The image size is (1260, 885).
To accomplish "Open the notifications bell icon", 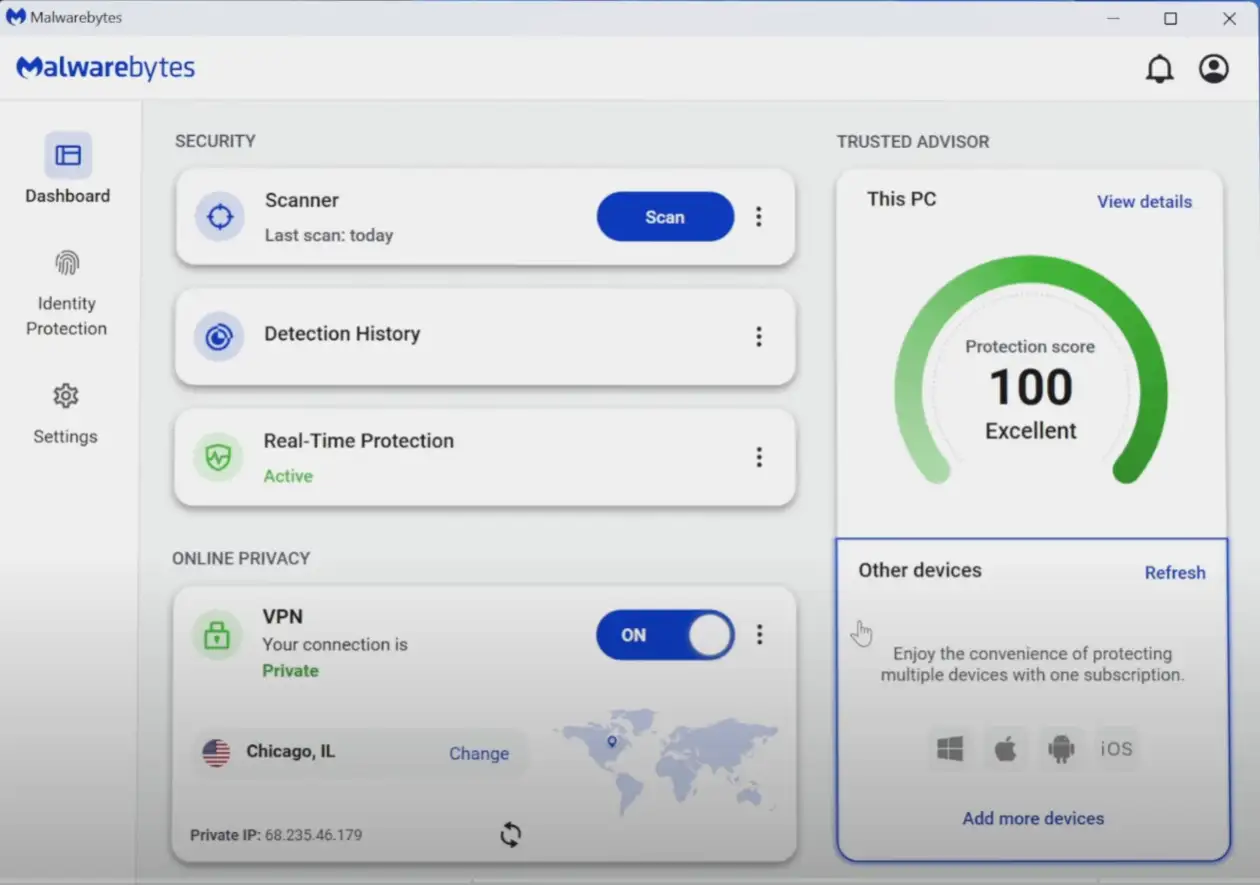I will [x=1159, y=69].
